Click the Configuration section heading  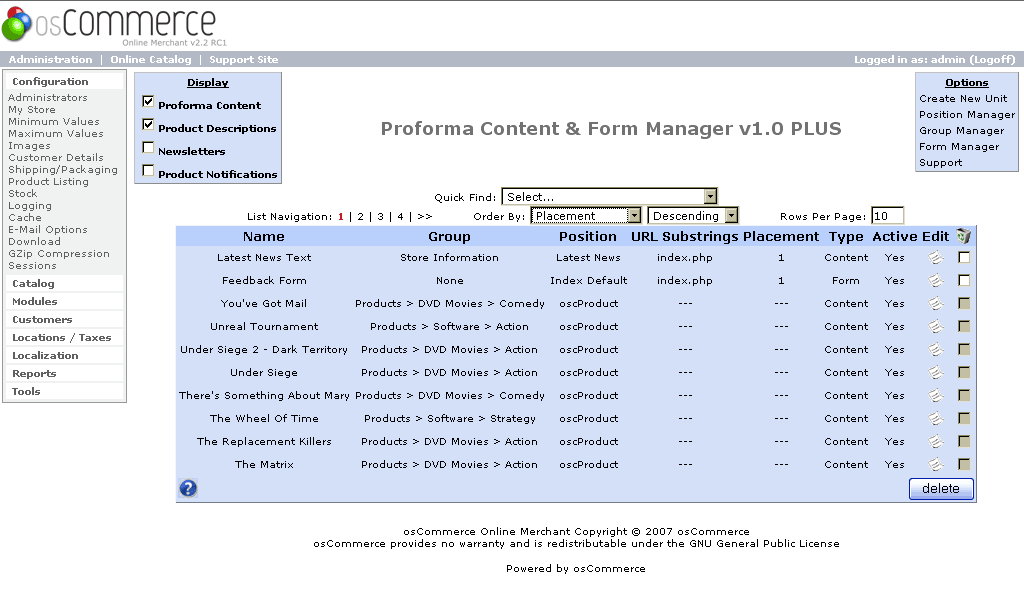point(50,82)
